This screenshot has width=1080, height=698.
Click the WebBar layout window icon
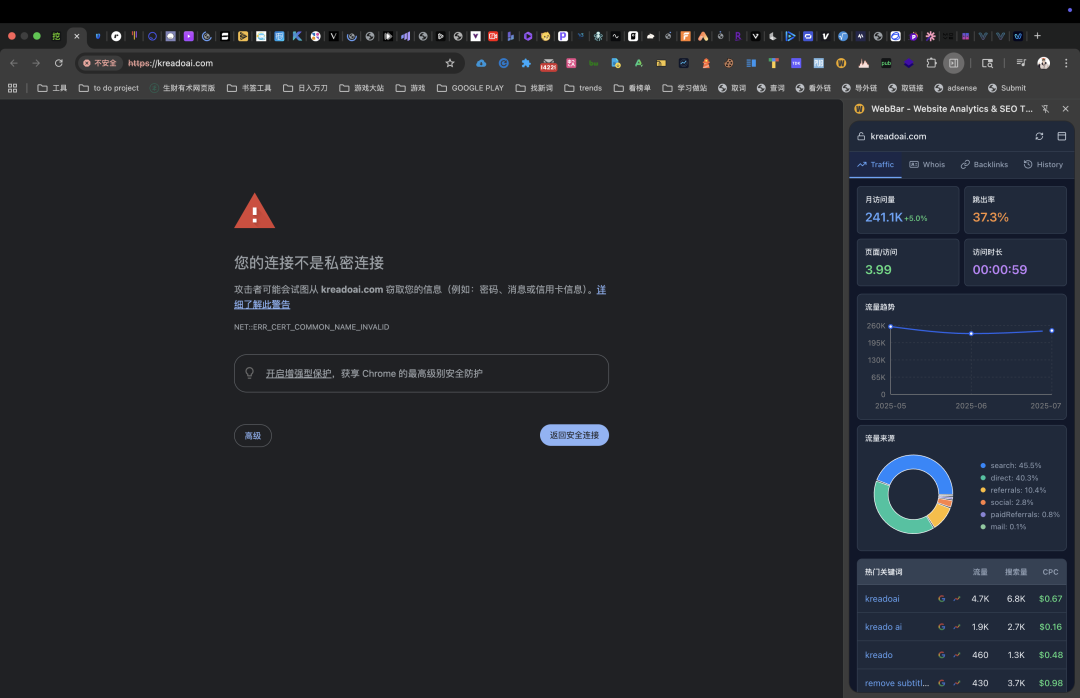pos(1061,136)
